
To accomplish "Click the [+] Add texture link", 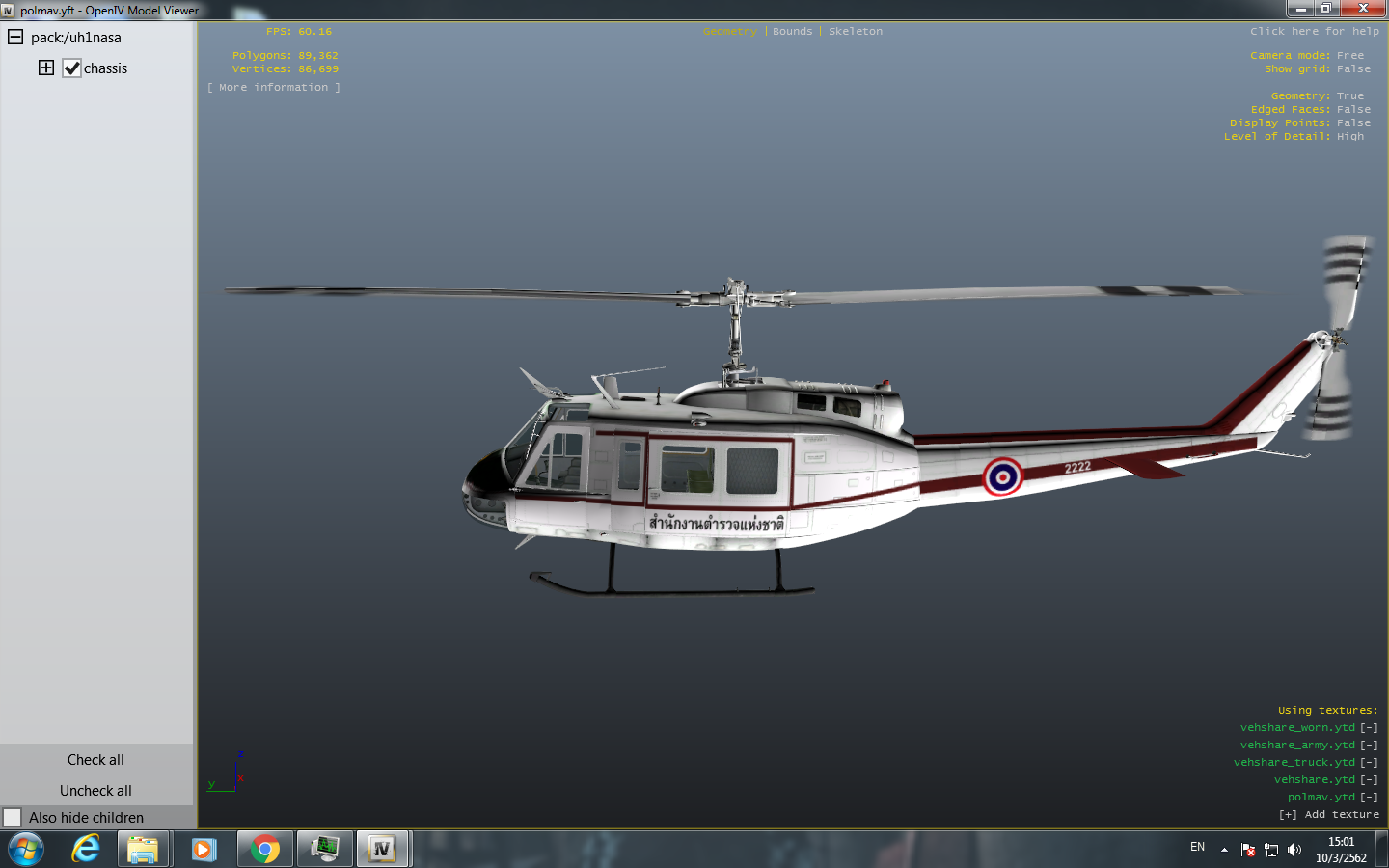I will pos(1329,815).
